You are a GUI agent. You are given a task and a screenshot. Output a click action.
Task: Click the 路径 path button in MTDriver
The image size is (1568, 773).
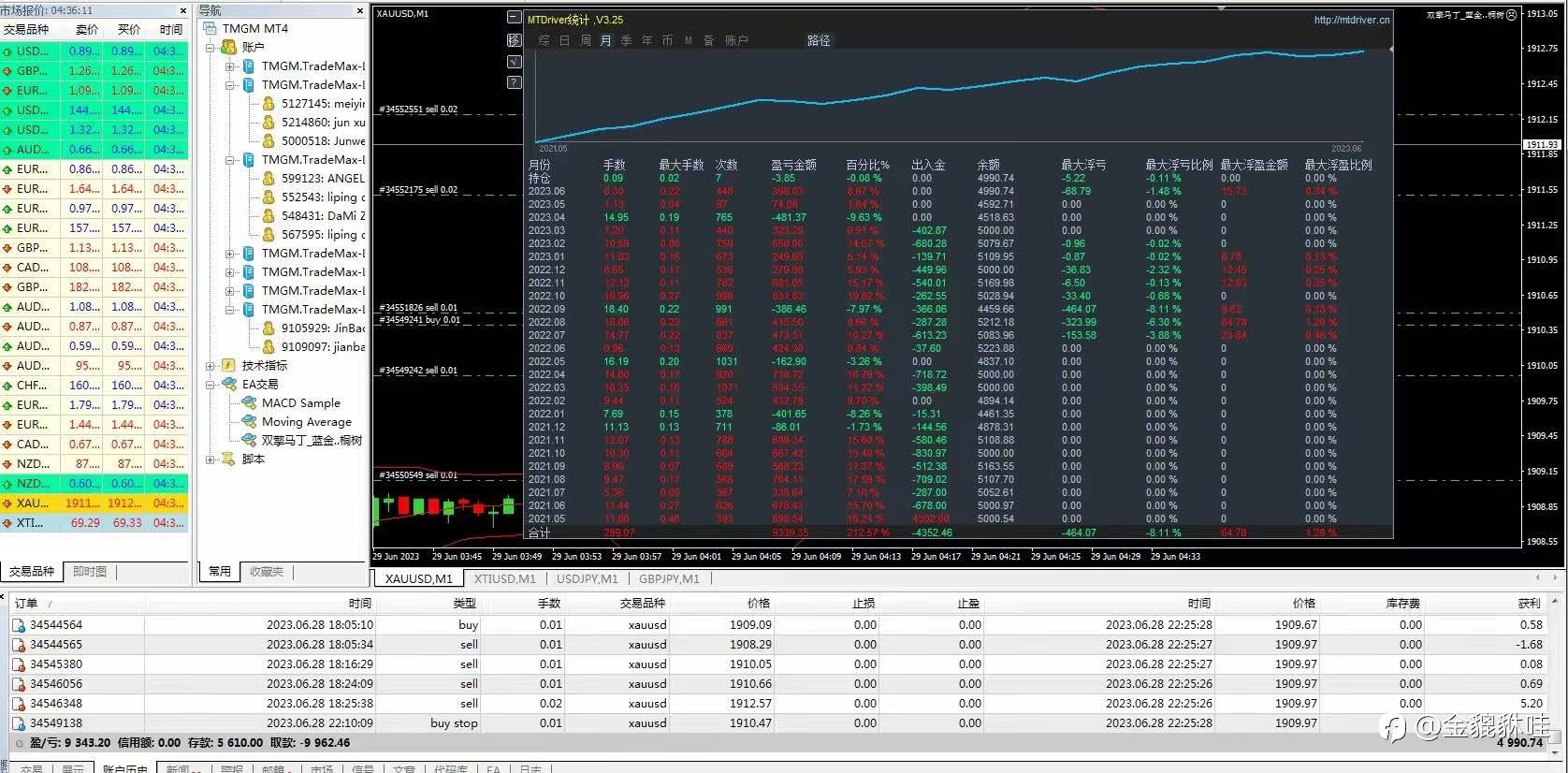point(819,41)
